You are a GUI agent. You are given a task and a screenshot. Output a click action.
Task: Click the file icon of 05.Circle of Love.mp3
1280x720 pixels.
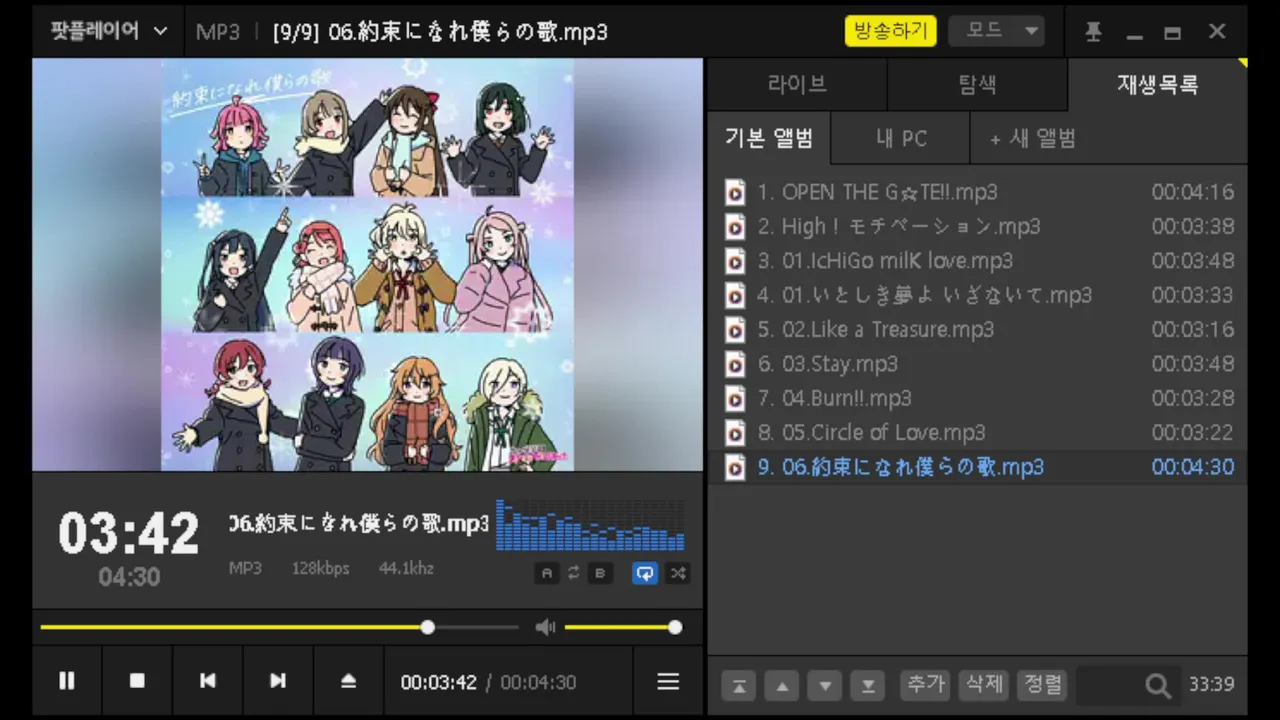[735, 433]
